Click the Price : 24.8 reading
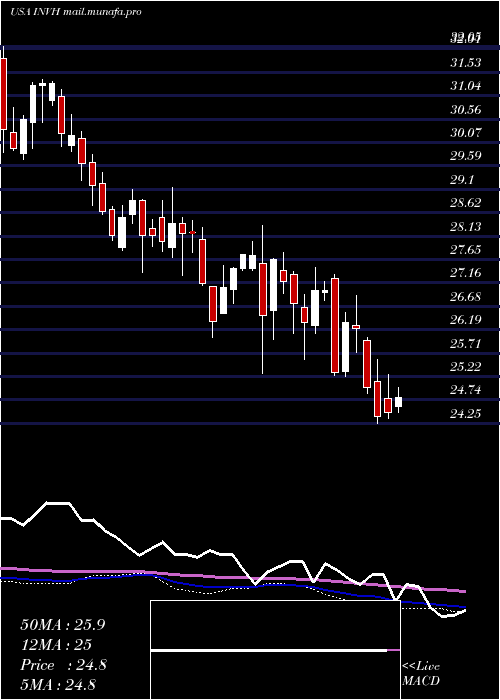This screenshot has height=700, width=500. [63, 665]
